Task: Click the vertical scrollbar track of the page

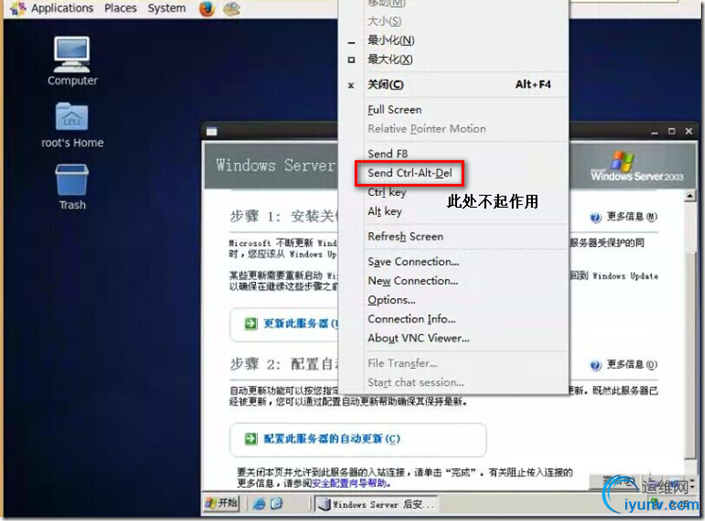Action: click(690, 330)
